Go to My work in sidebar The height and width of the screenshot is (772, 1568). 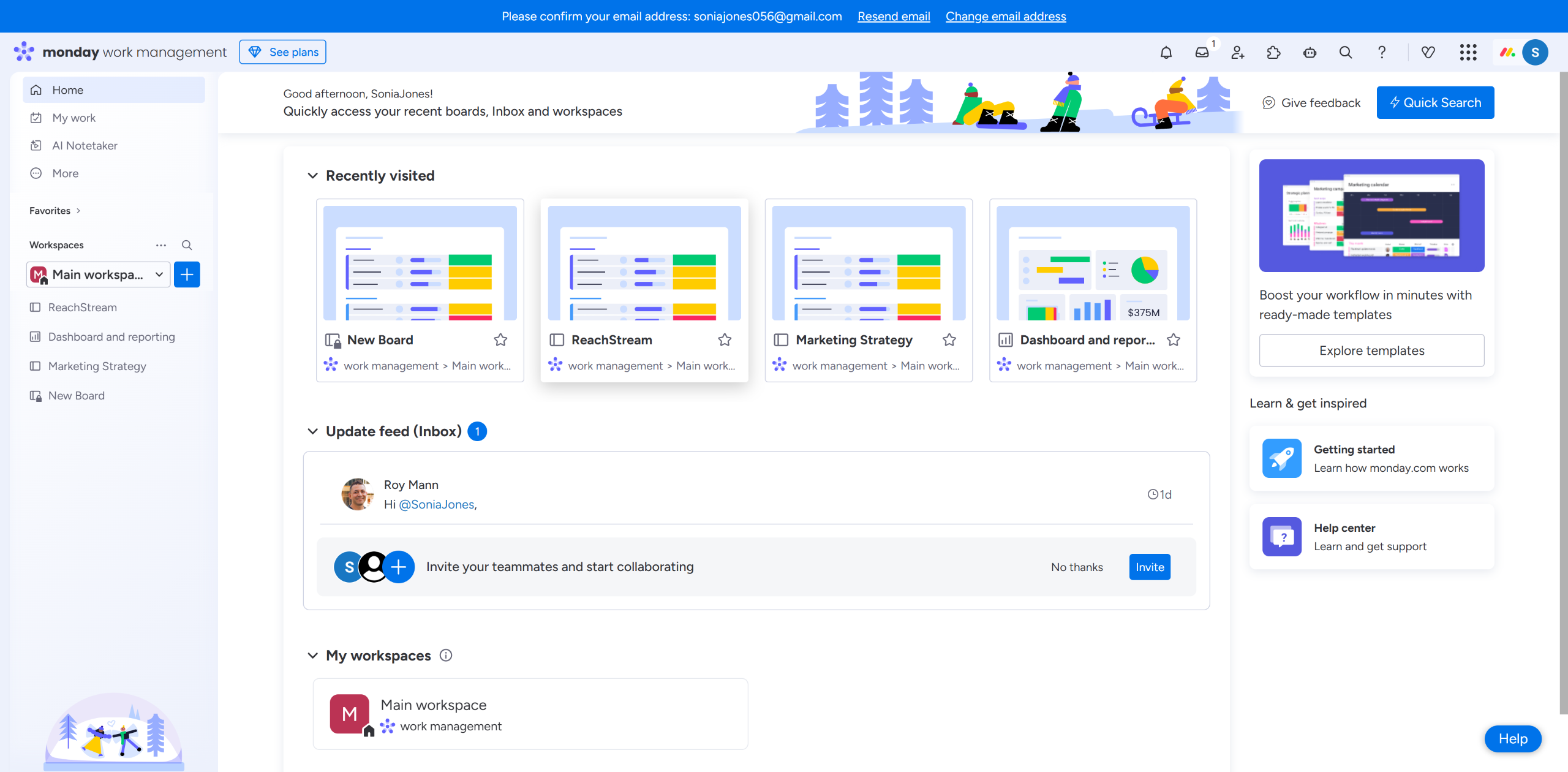pyautogui.click(x=73, y=118)
